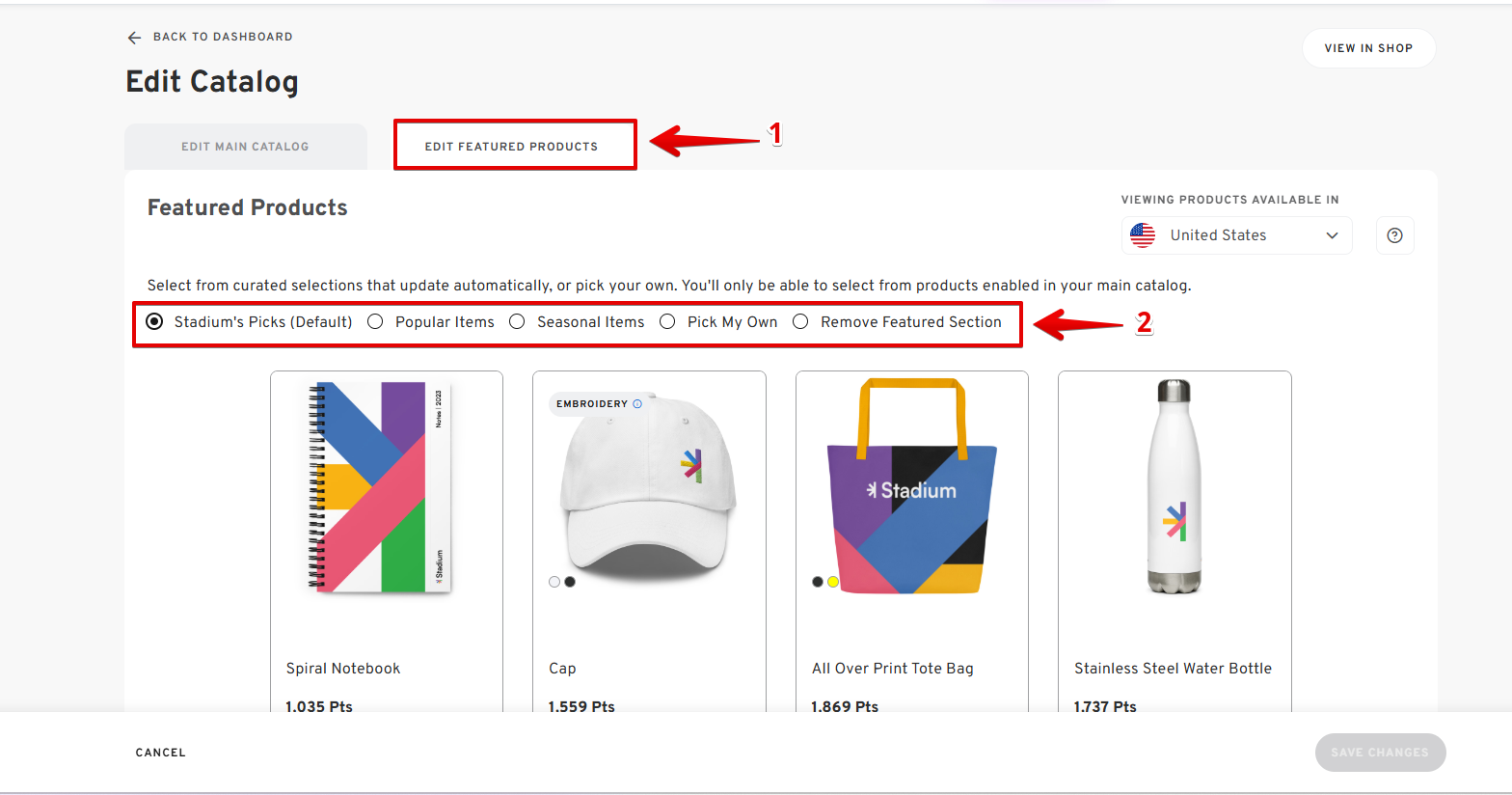This screenshot has width=1512, height=795.
Task: Select the Stadium's Picks (Default) radio button
Action: click(154, 322)
